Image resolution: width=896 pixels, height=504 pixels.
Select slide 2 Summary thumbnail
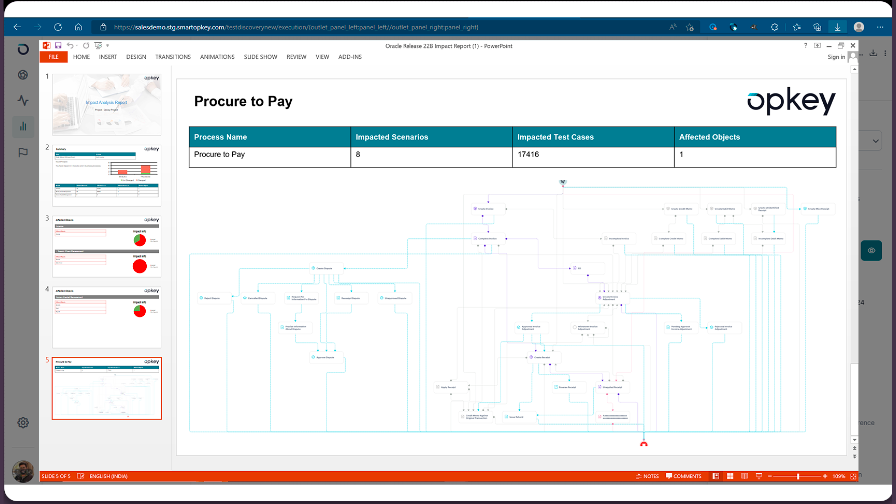[x=107, y=175]
